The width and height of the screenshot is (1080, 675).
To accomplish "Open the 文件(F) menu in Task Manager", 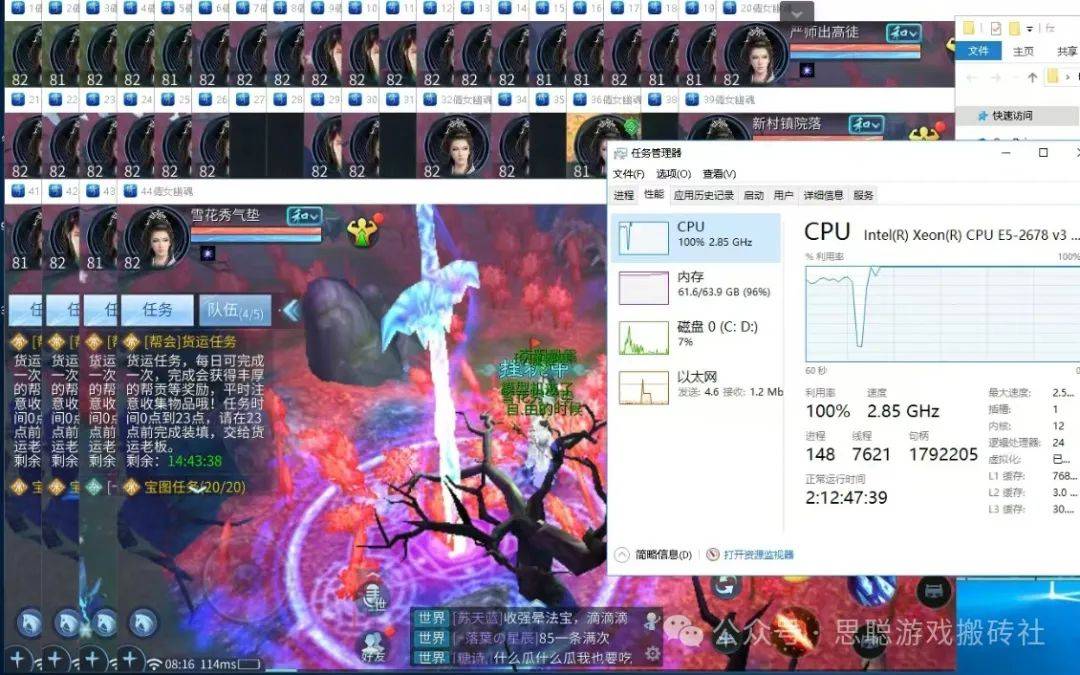I will tap(629, 174).
